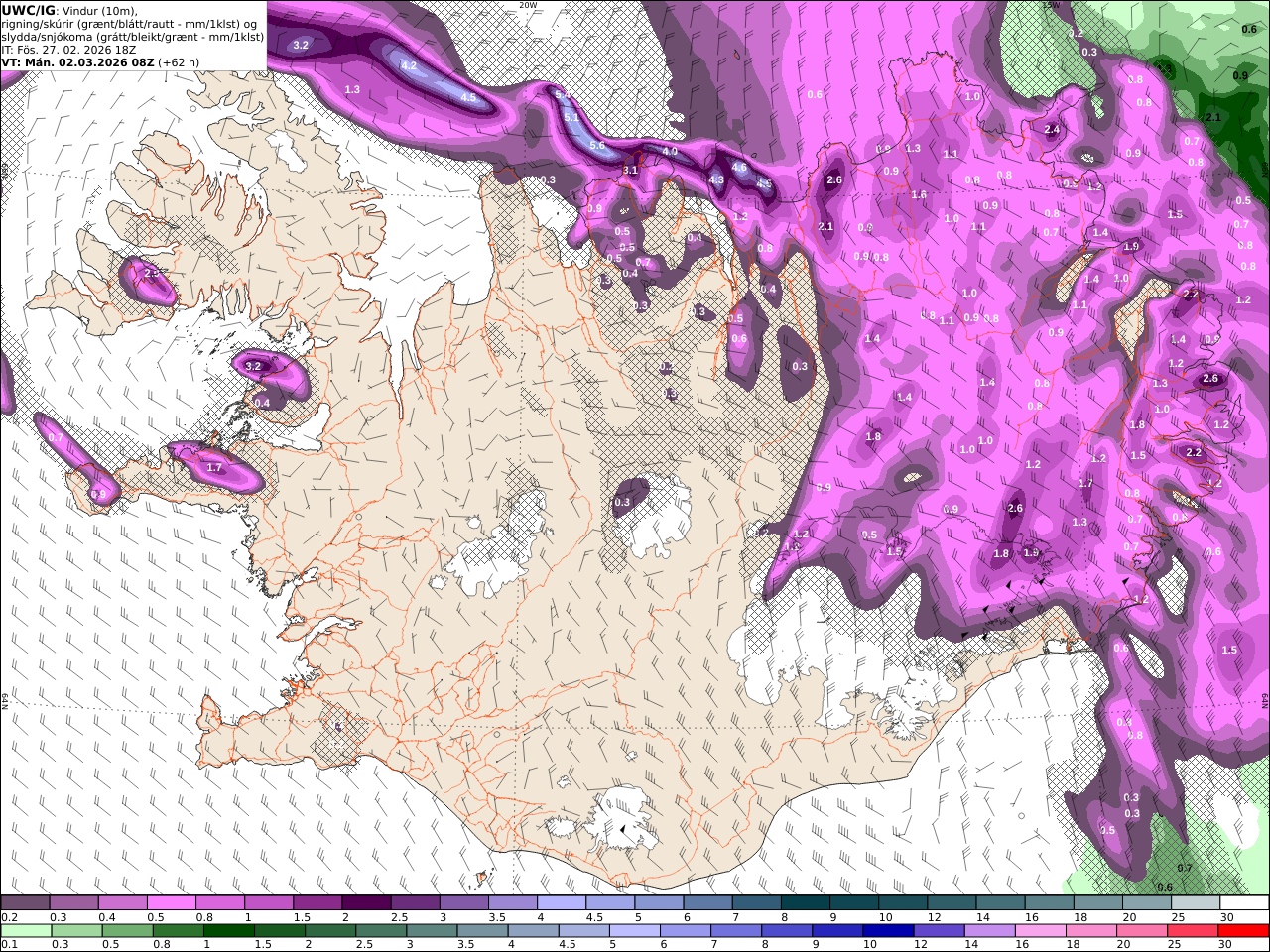Select the 'rigning/skúrir' legend description line
The image size is (1270, 952).
tap(130, 23)
